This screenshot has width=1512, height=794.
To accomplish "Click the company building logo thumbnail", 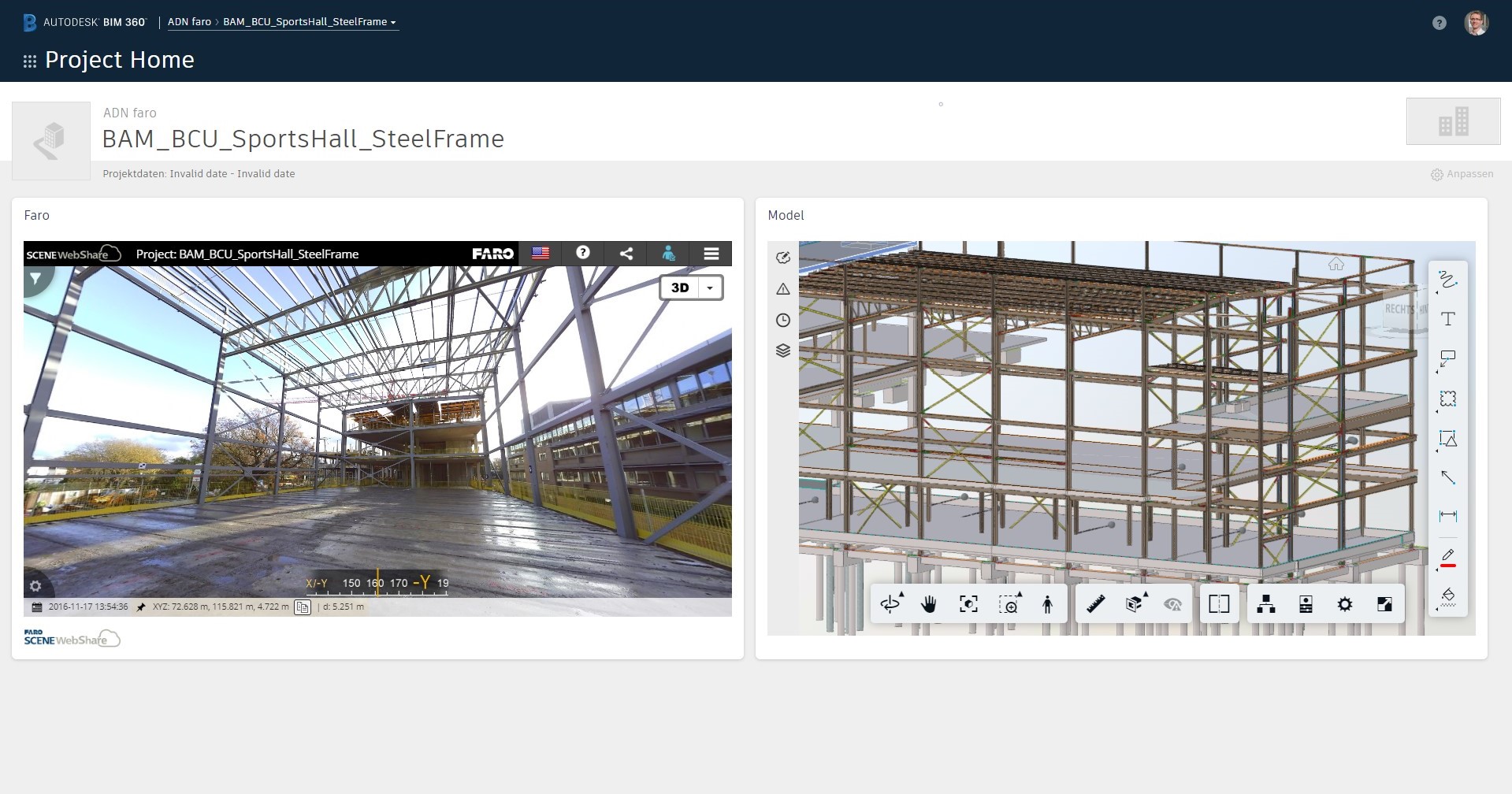I will coord(1453,121).
